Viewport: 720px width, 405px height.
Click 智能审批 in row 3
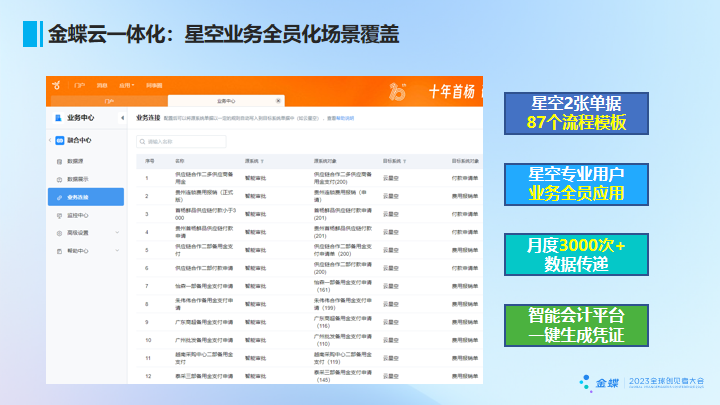tap(255, 214)
